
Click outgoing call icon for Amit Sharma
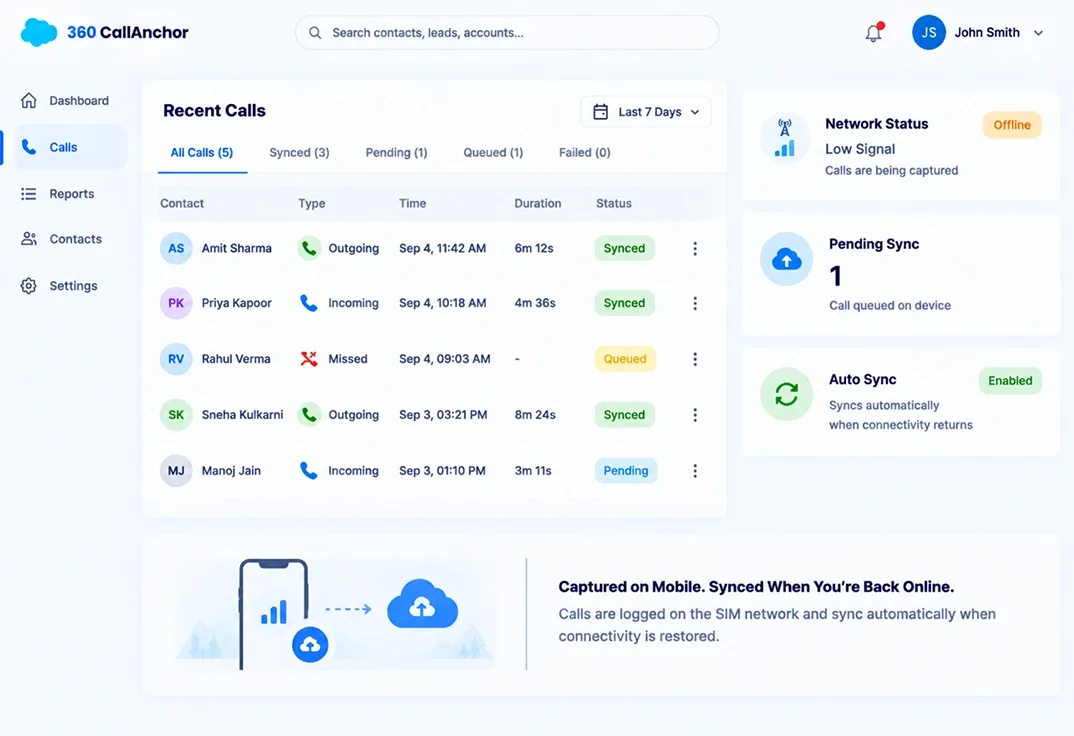pyautogui.click(x=309, y=249)
